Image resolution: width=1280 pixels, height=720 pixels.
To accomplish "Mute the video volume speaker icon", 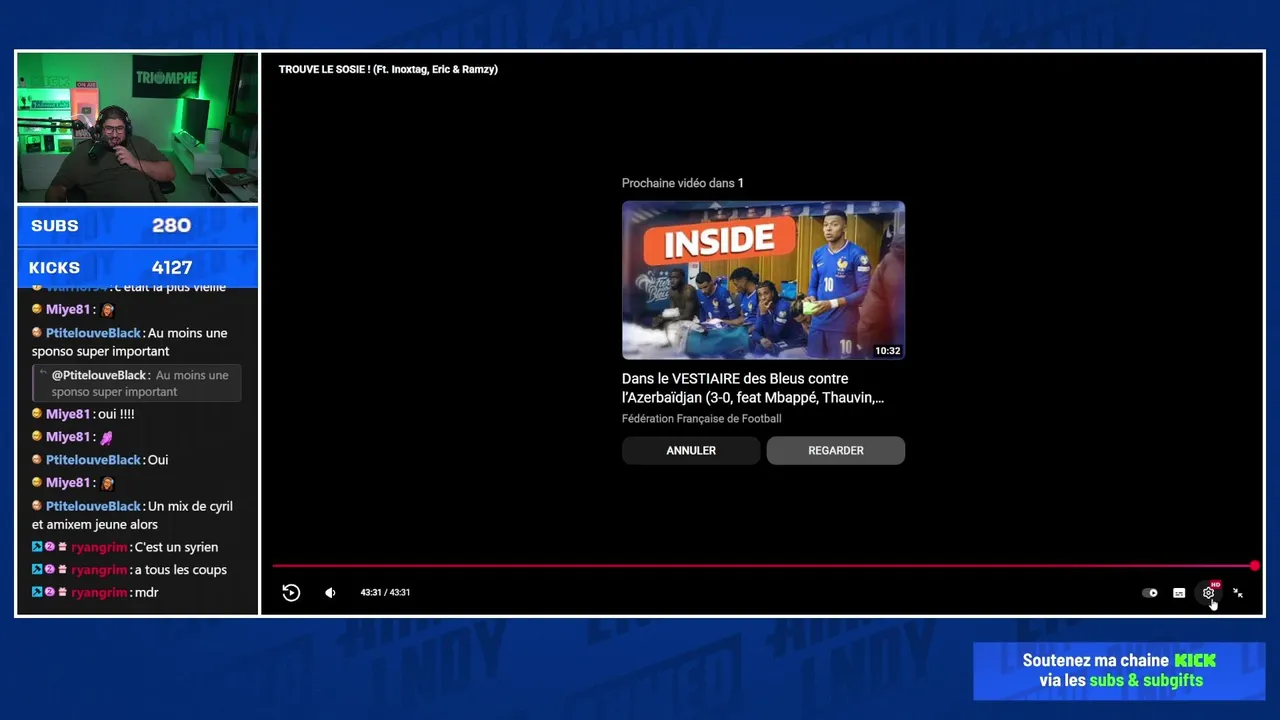I will point(330,593).
